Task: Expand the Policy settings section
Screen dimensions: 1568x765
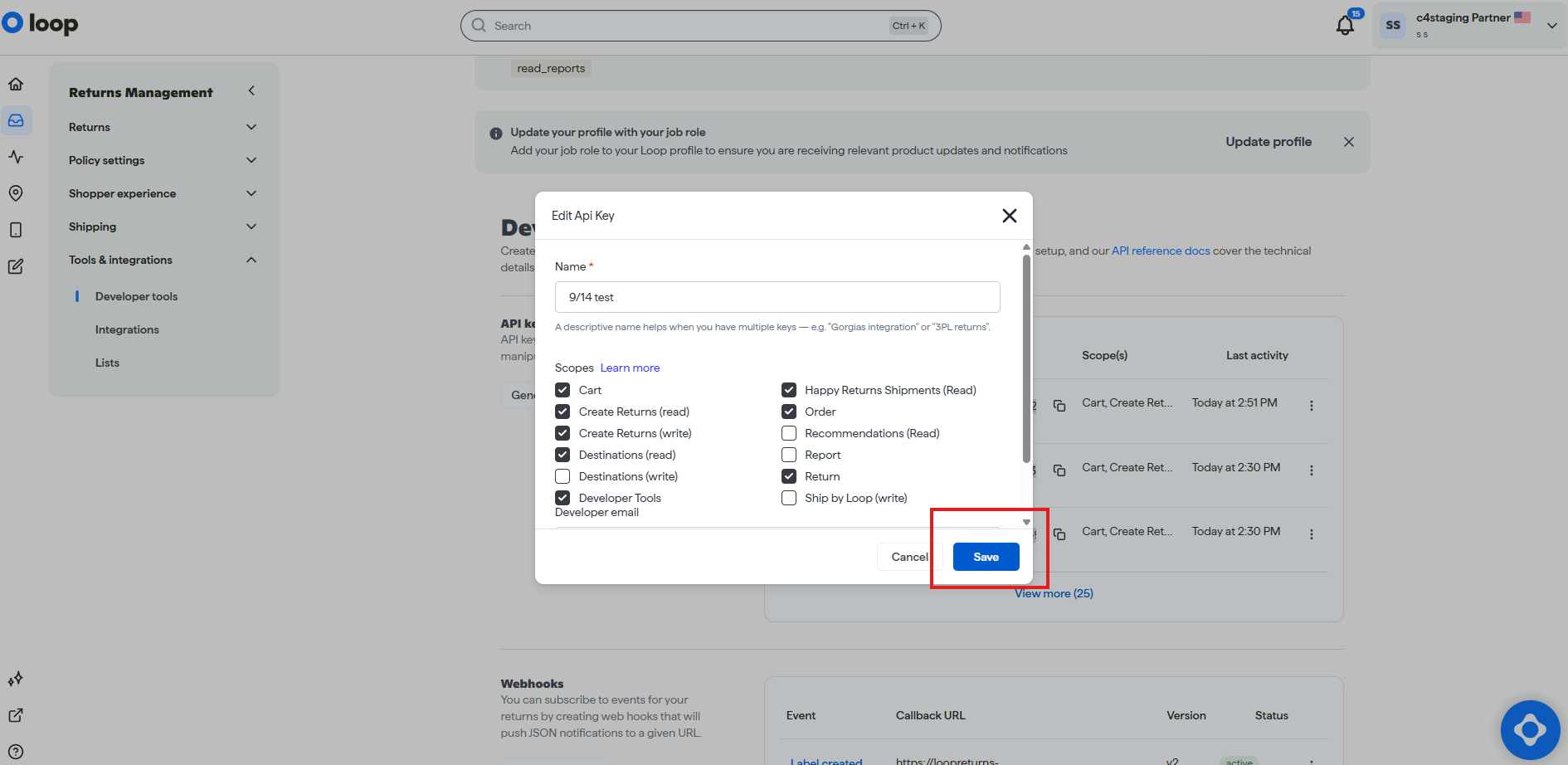Action: pyautogui.click(x=163, y=160)
